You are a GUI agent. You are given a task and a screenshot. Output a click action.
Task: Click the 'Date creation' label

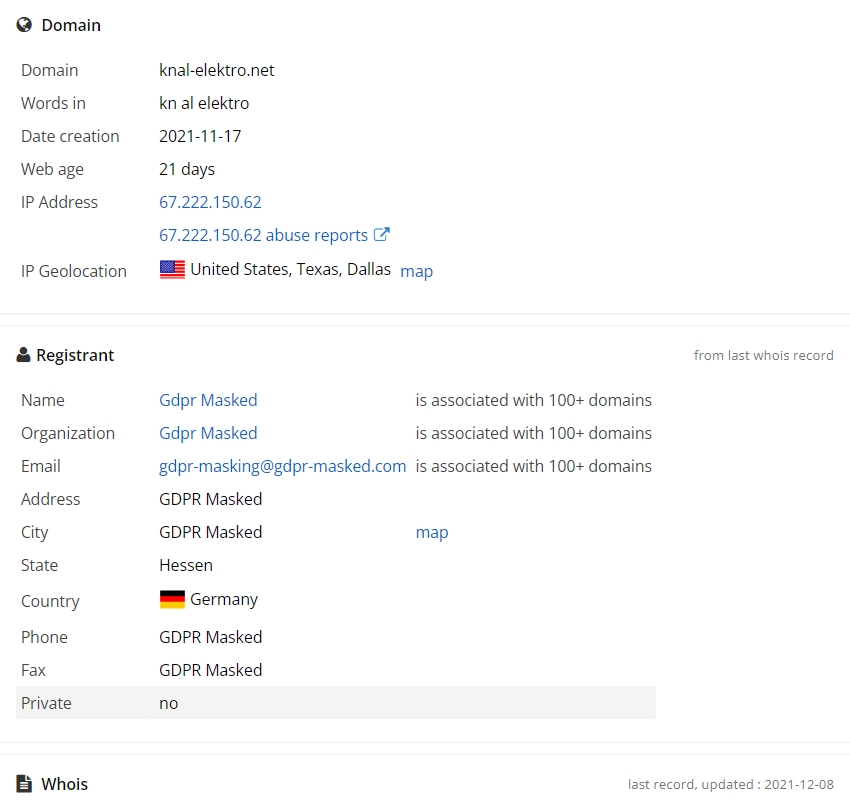point(70,136)
